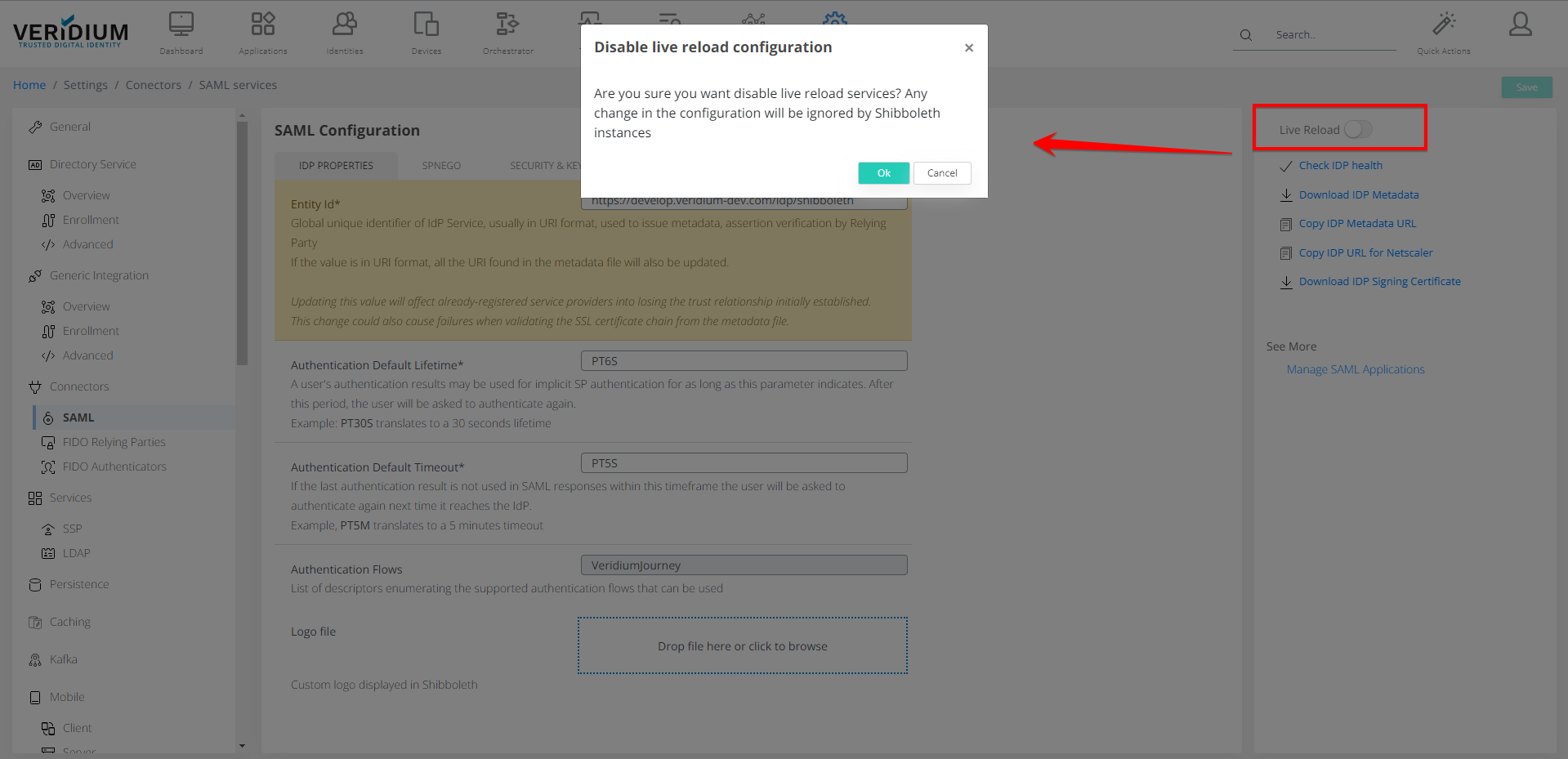This screenshot has height=759, width=1568.
Task: Open the Dashboard icon in top navigation
Action: click(181, 25)
